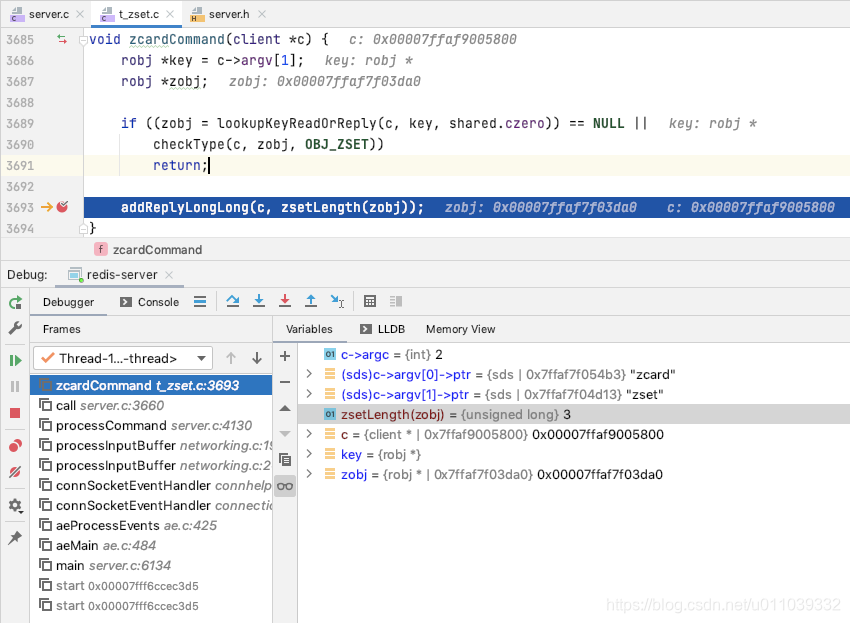Click line number 3689 in gutter

(x=20, y=123)
